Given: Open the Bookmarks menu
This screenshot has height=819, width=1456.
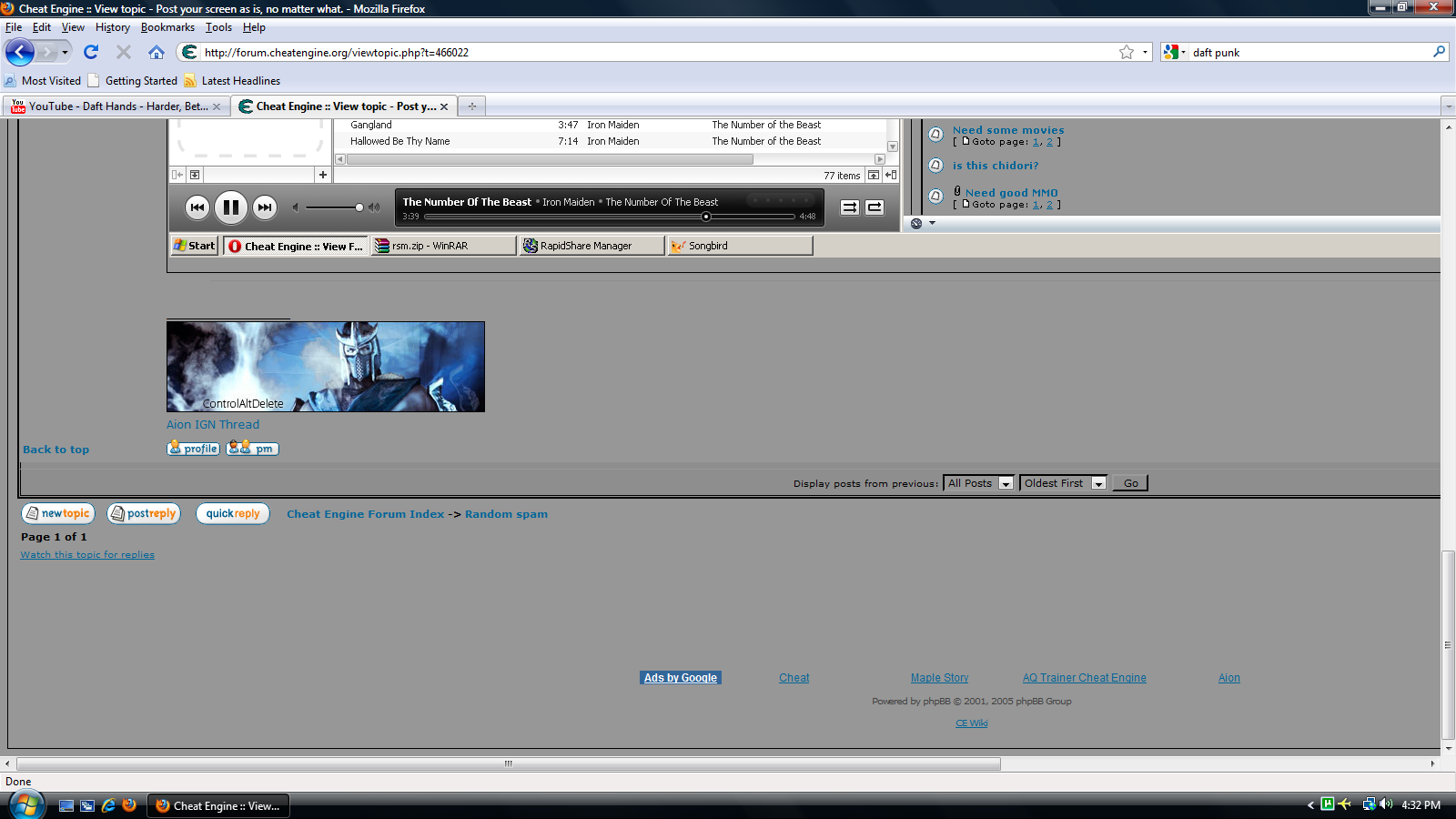Looking at the screenshot, I should [x=167, y=27].
